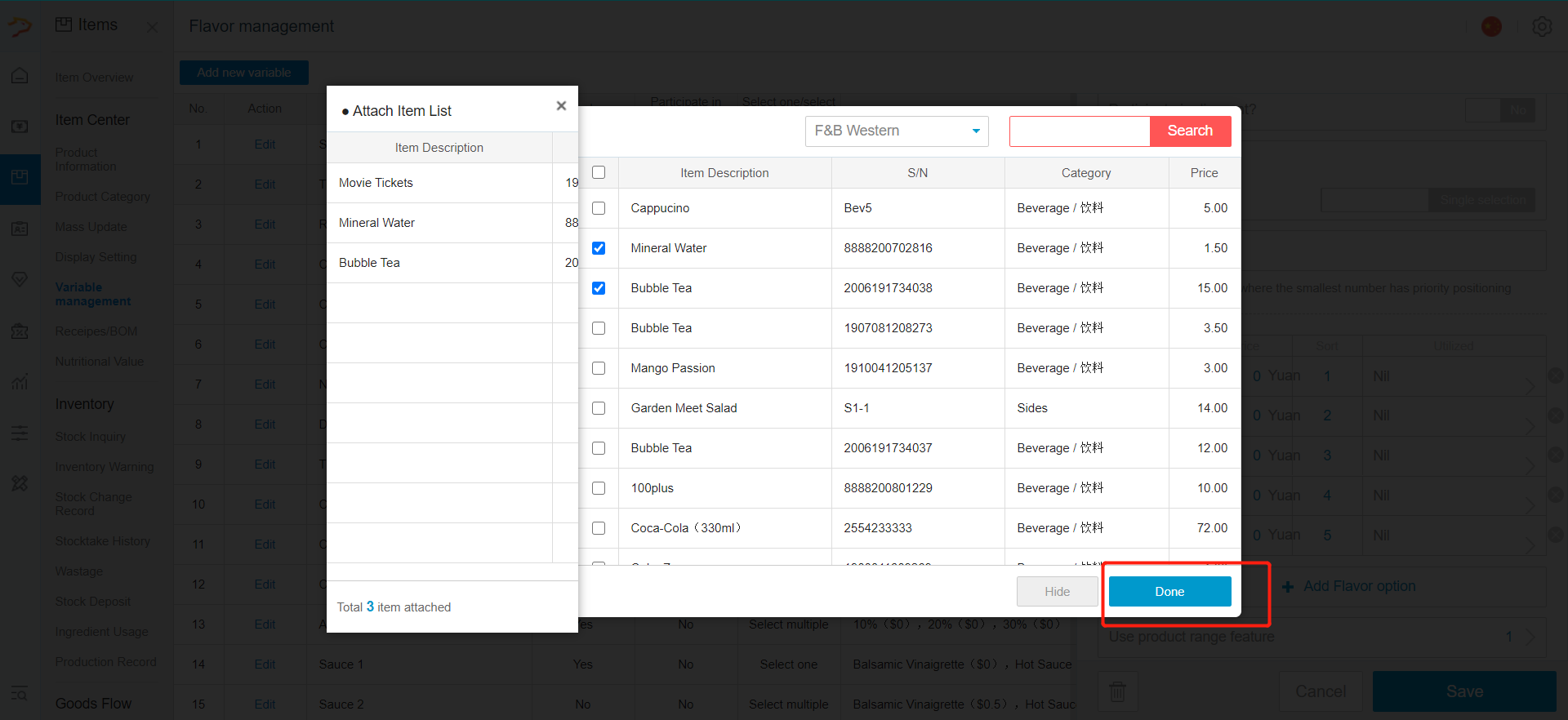The height and width of the screenshot is (720, 1568).
Task: Open the heart diamond sidebar icon
Action: coord(20,279)
